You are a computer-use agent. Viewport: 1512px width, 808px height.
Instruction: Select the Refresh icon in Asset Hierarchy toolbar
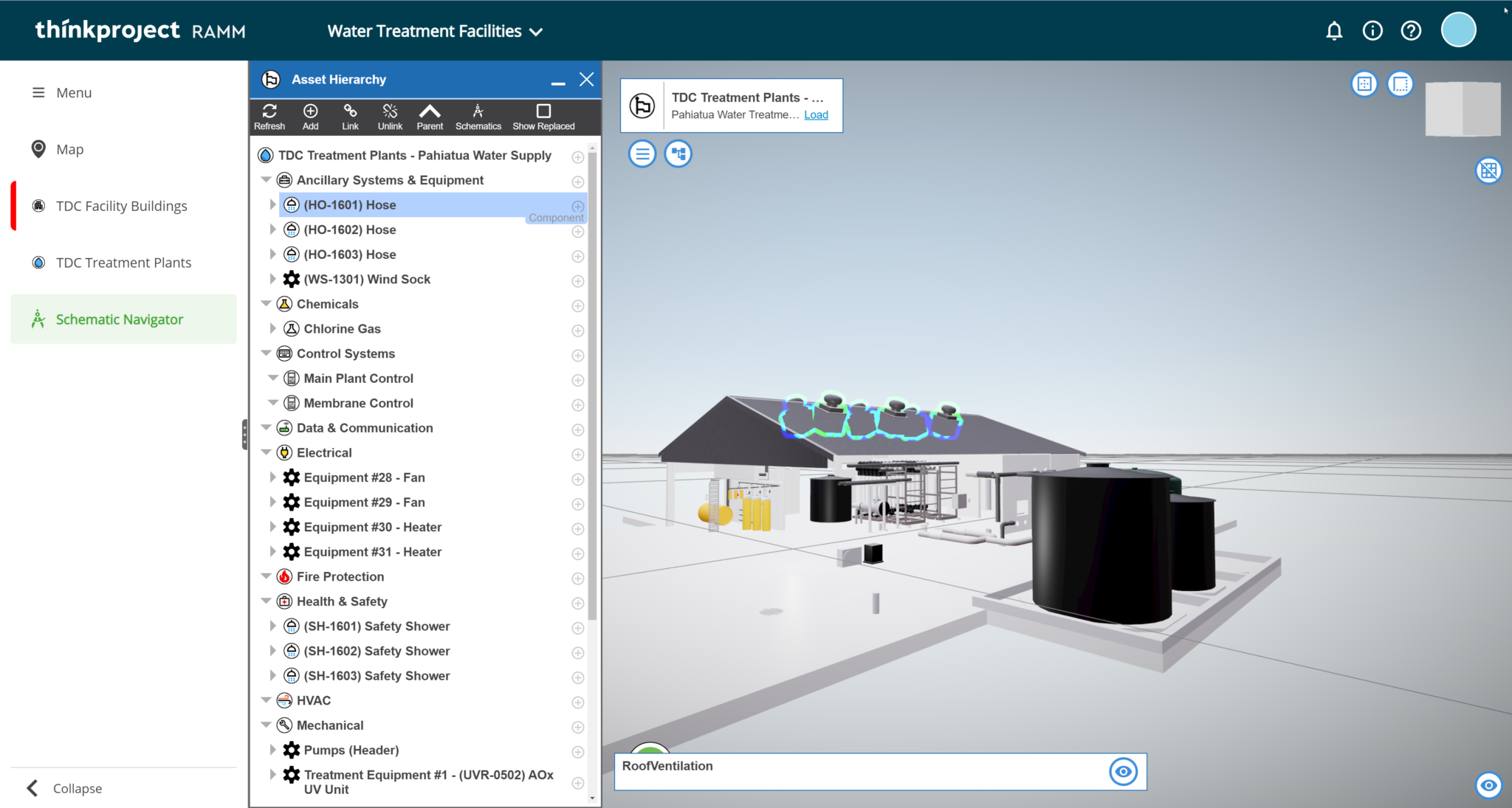click(269, 116)
